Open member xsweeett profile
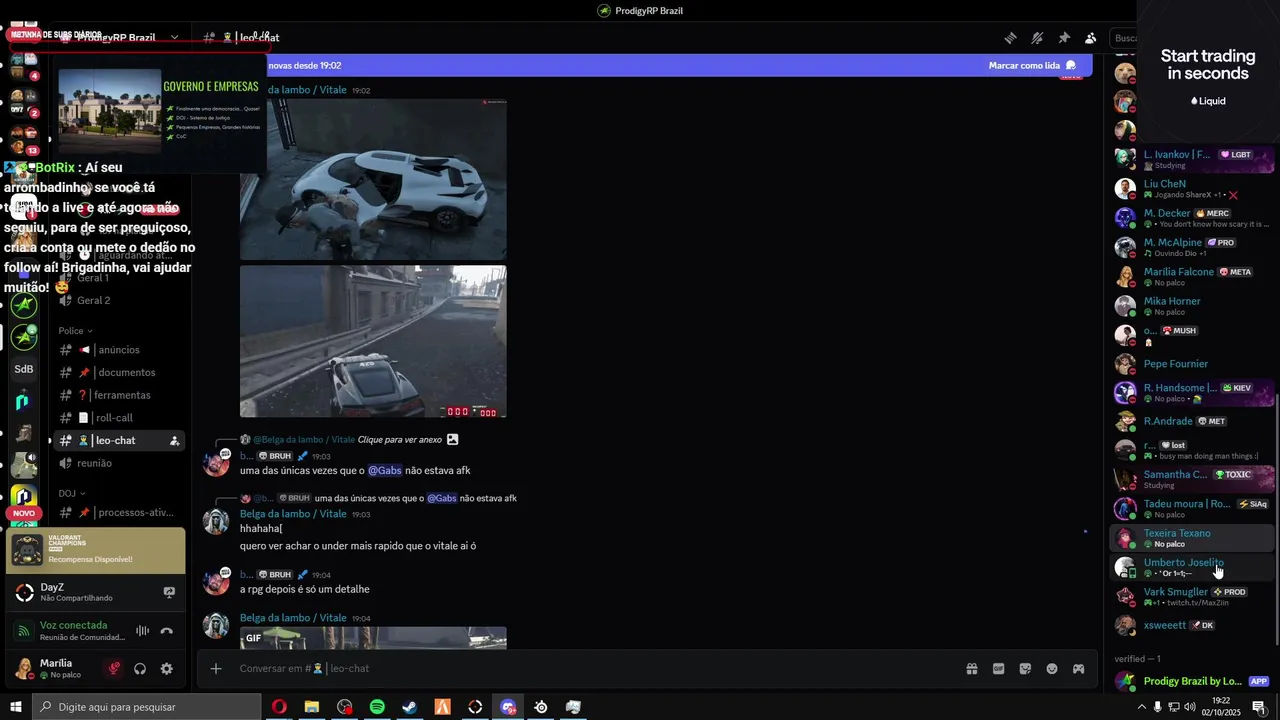The image size is (1280, 720). click(x=1194, y=625)
